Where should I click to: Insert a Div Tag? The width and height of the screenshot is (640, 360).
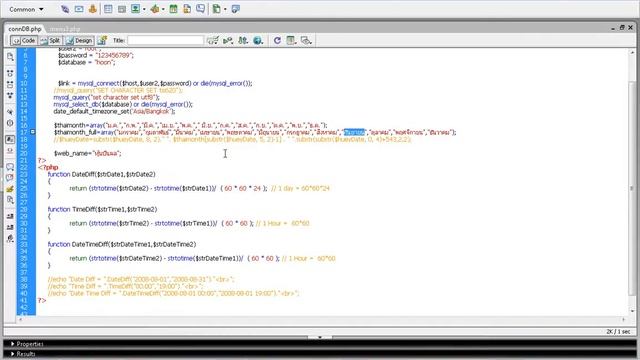(122, 9)
